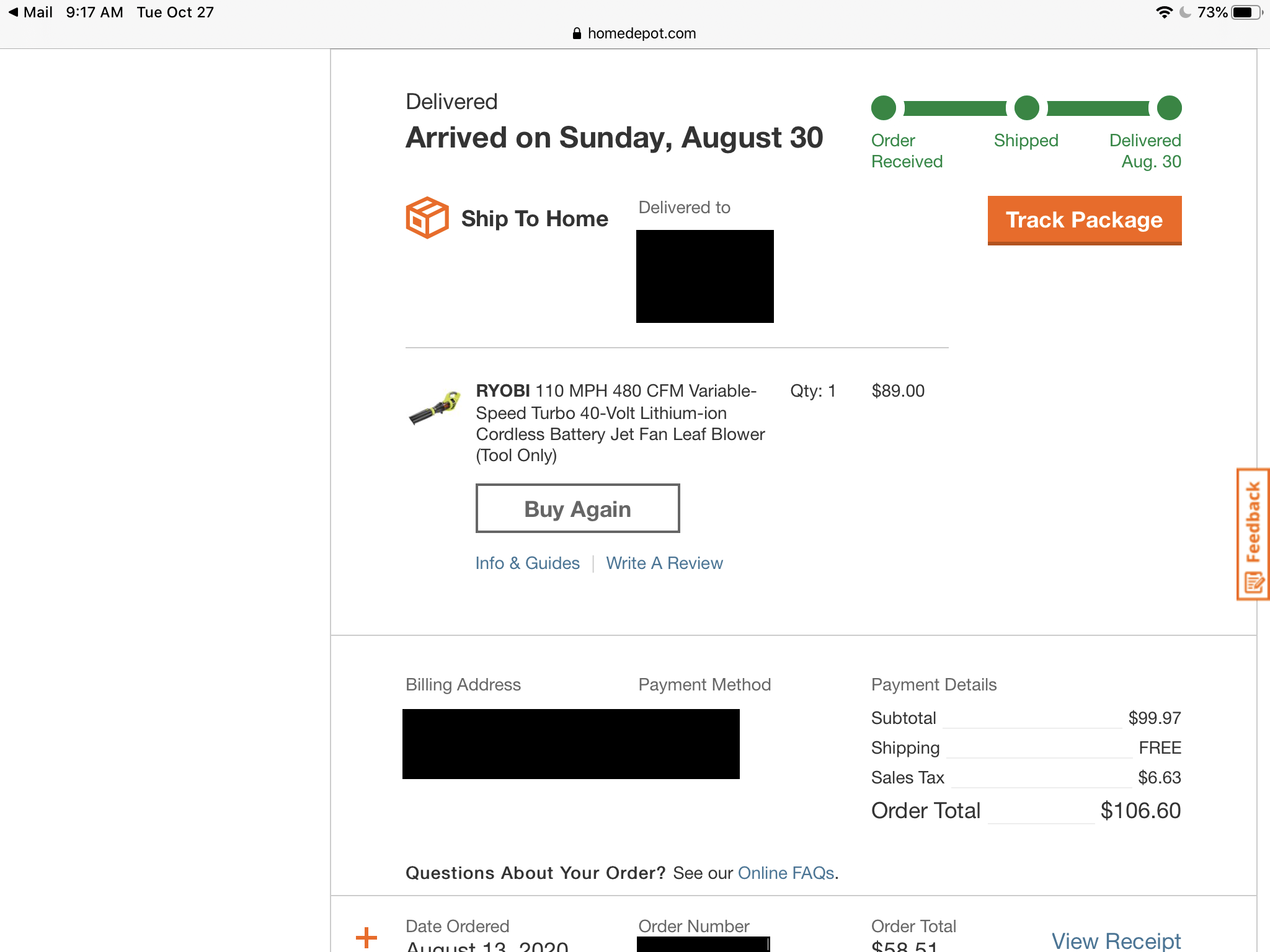The height and width of the screenshot is (952, 1270).
Task: Tap the battery indicator icon
Action: (1246, 12)
